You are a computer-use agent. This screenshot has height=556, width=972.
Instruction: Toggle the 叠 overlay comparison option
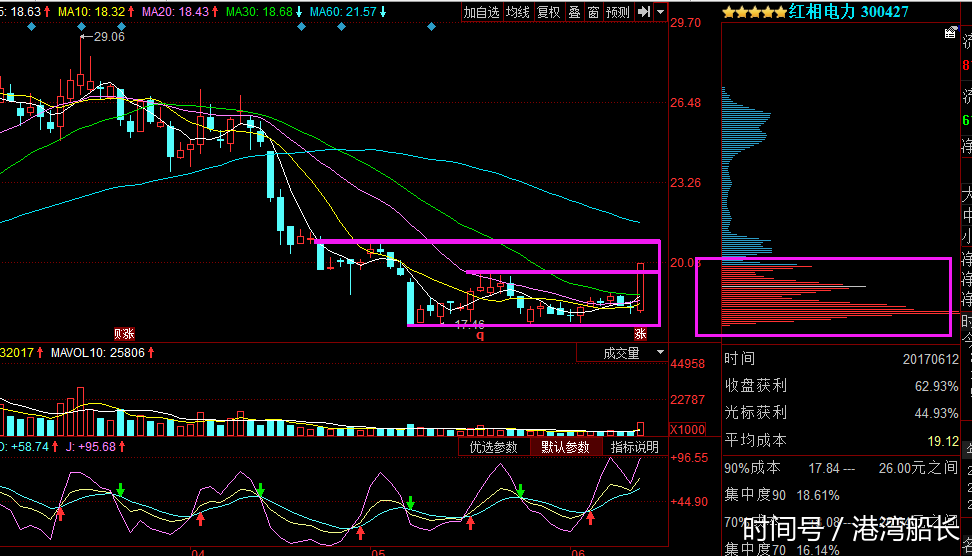click(x=574, y=12)
